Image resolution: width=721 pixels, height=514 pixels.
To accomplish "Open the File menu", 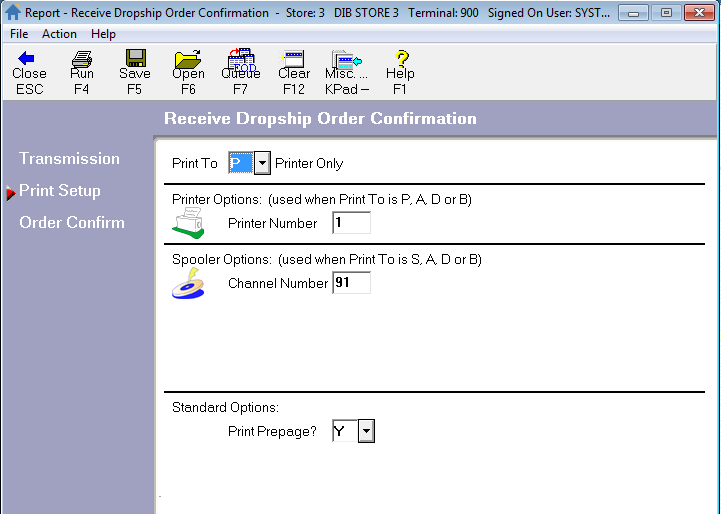I will coord(19,34).
